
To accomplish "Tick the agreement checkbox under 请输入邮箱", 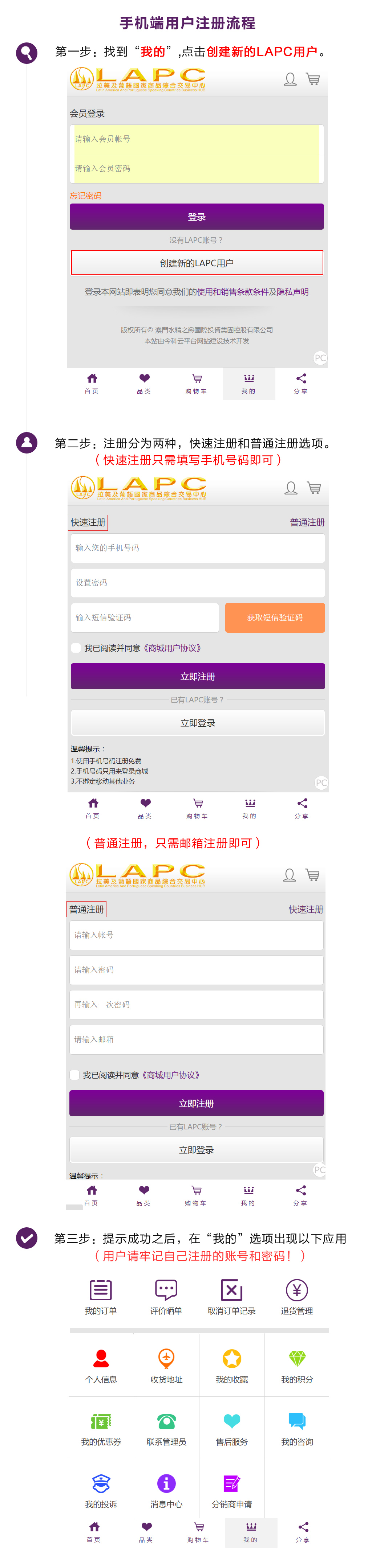I will coord(74,1075).
